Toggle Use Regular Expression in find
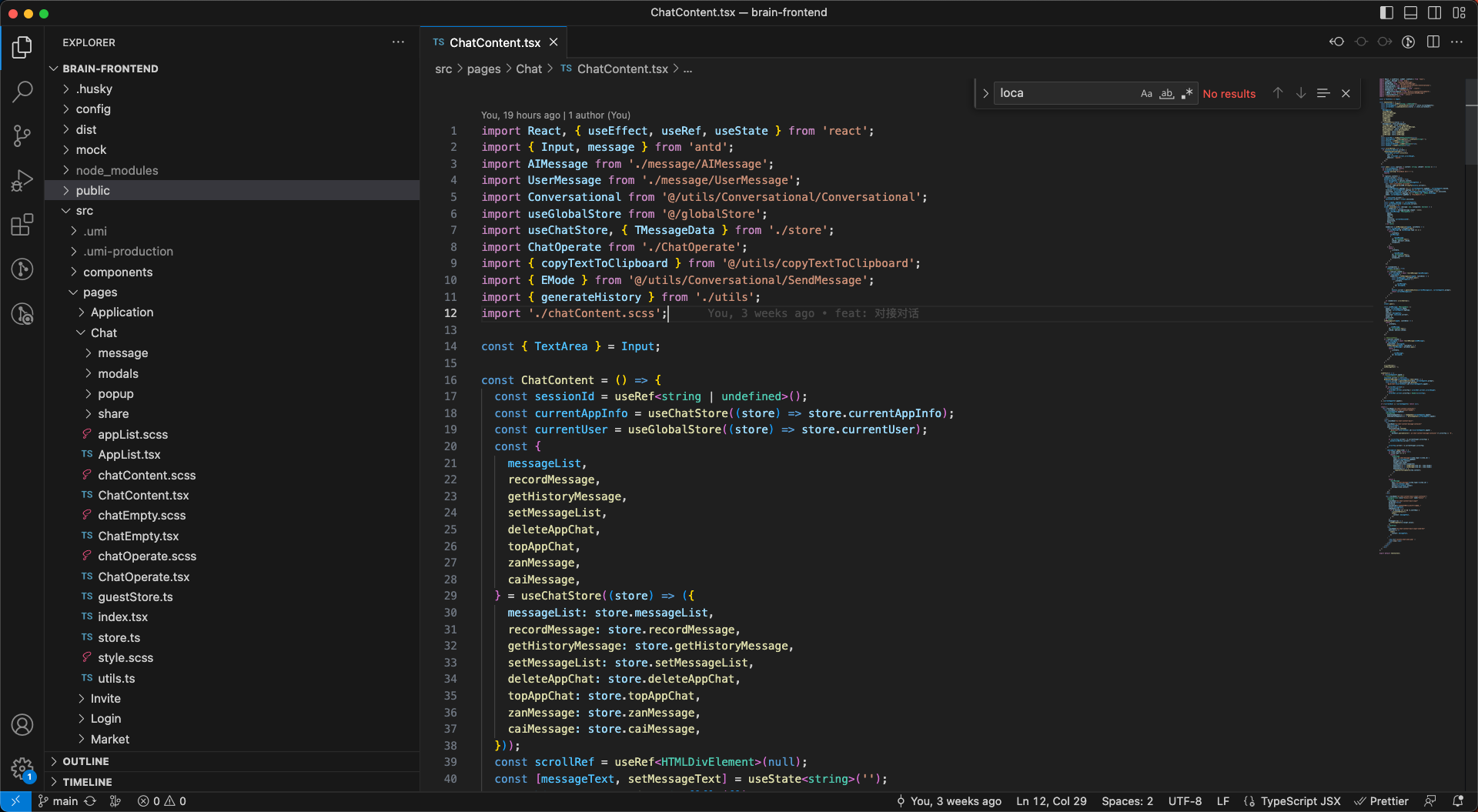Viewport: 1478px width, 812px height. pyautogui.click(x=1187, y=93)
